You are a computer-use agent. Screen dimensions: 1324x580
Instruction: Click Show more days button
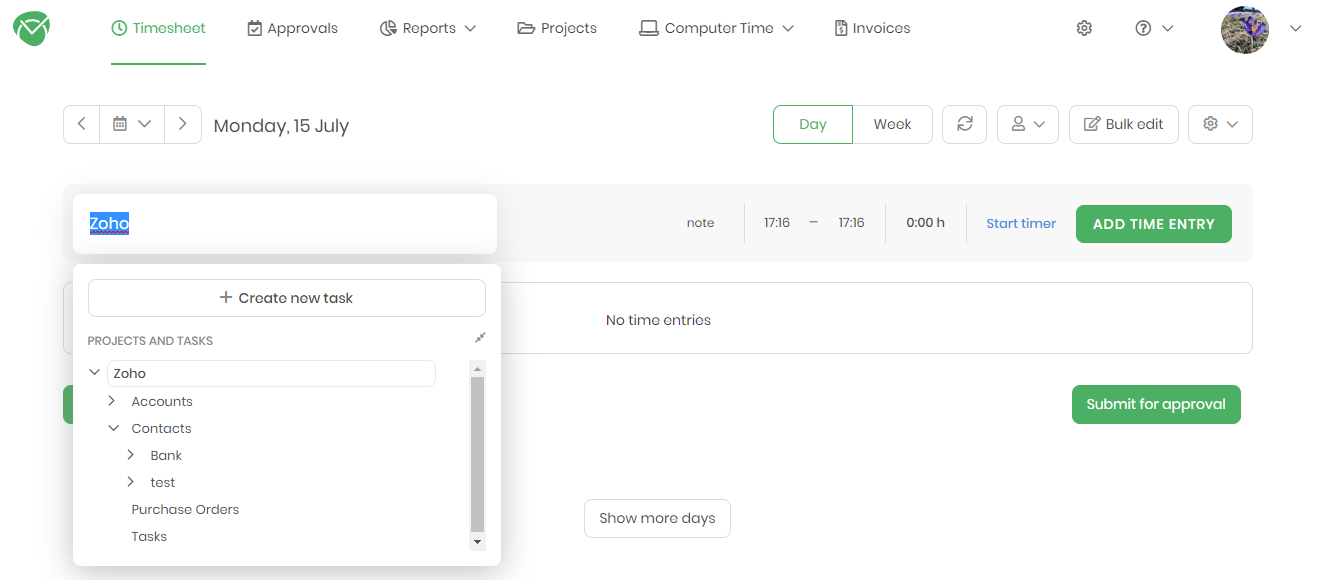click(x=657, y=518)
